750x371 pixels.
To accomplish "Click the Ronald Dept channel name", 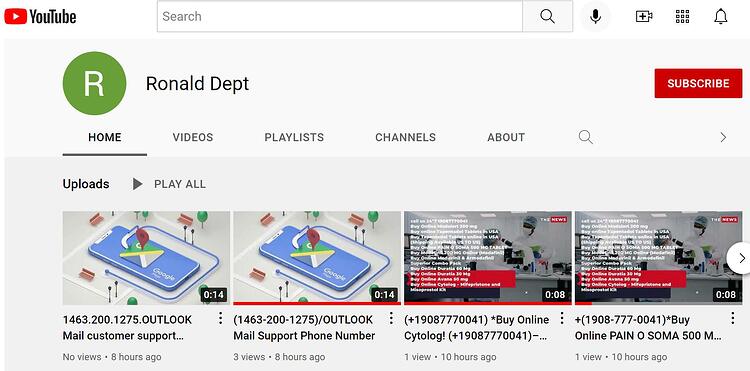I will click(x=197, y=83).
